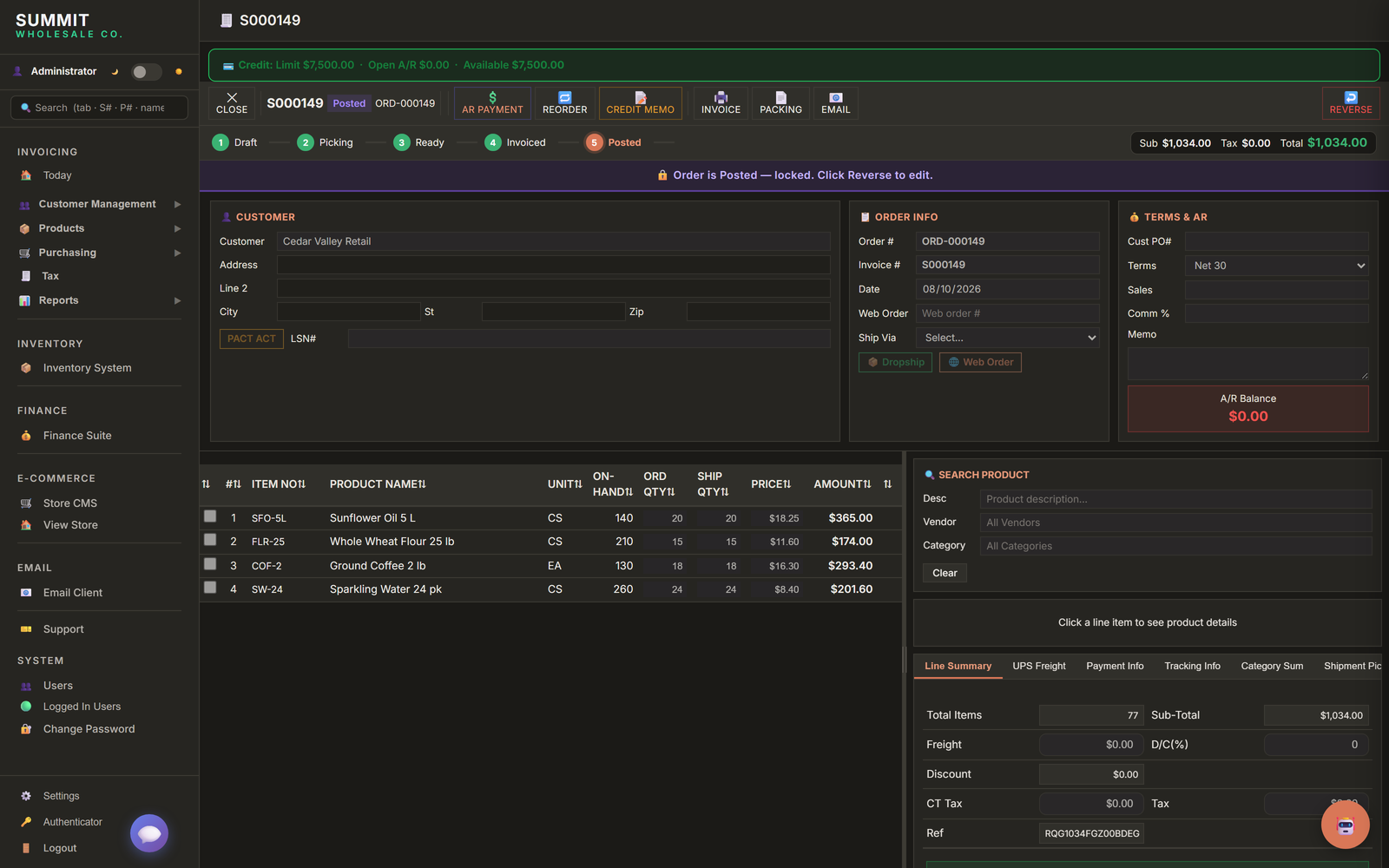The width and height of the screenshot is (1389, 868).
Task: Click the Posted step indicator
Action: point(614,142)
